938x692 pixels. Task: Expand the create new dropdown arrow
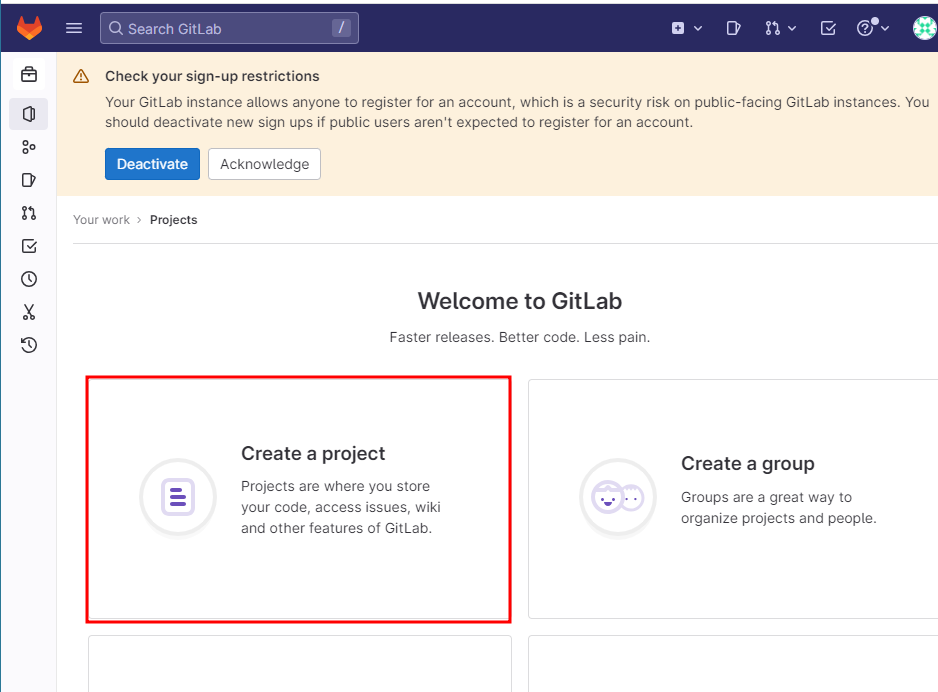click(698, 28)
